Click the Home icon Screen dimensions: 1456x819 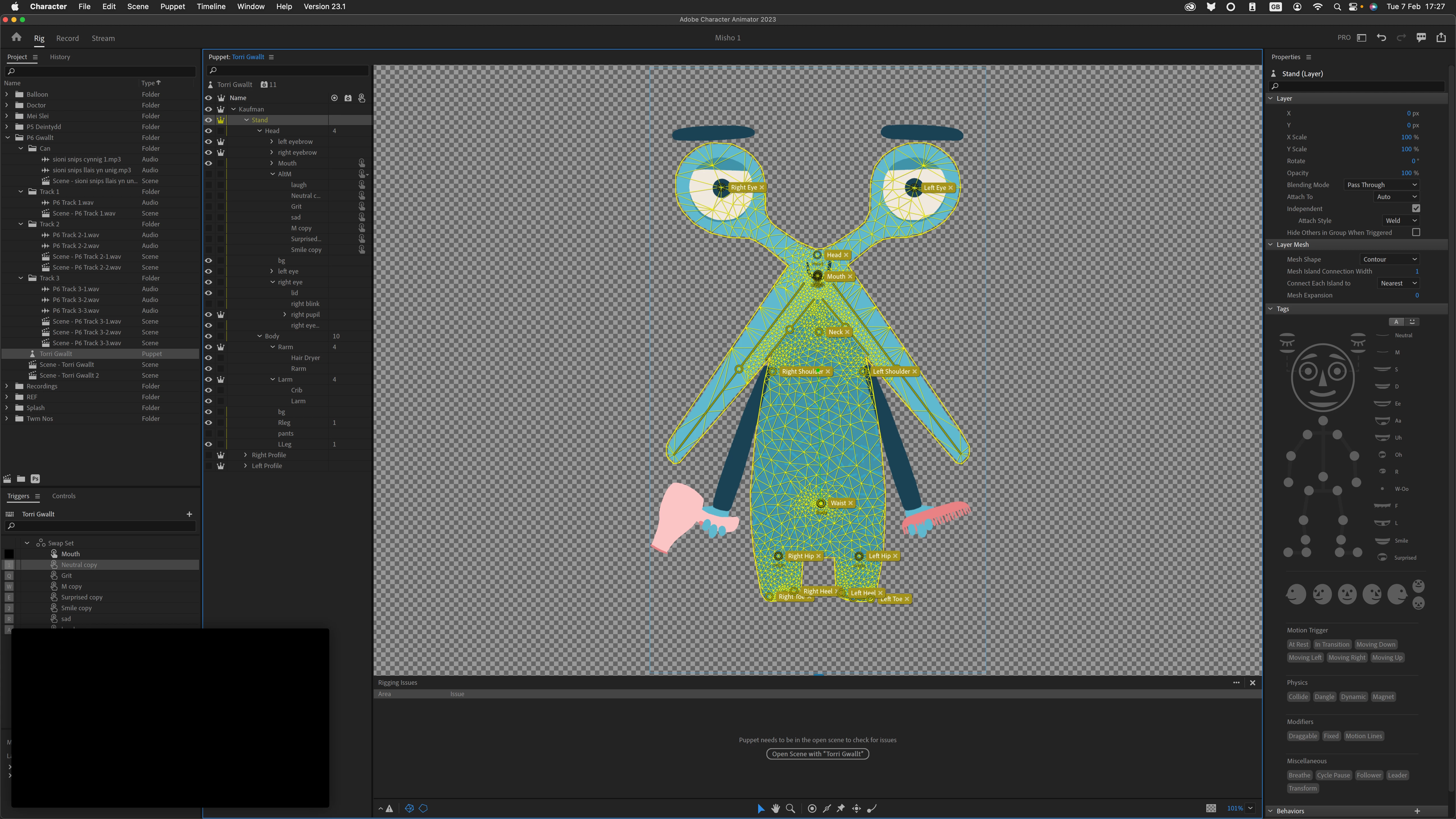[x=16, y=37]
